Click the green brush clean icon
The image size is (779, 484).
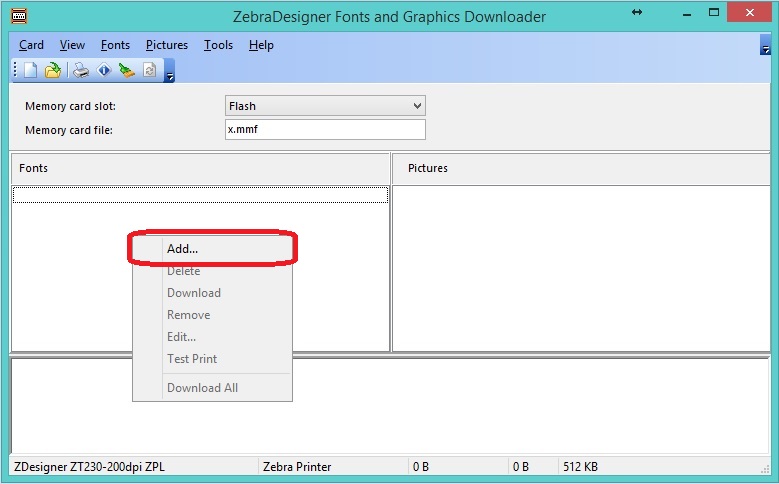pos(127,70)
